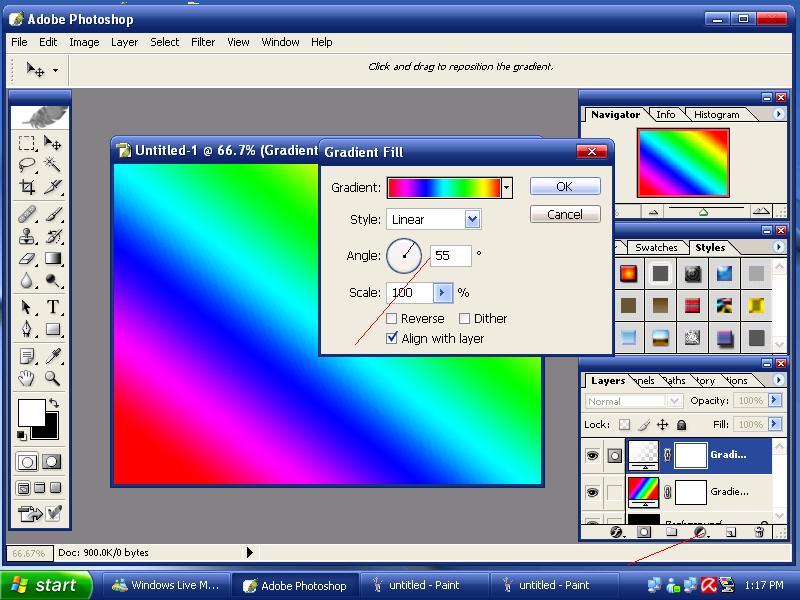Open the Filter menu
Screen dimensions: 800x600
point(203,42)
